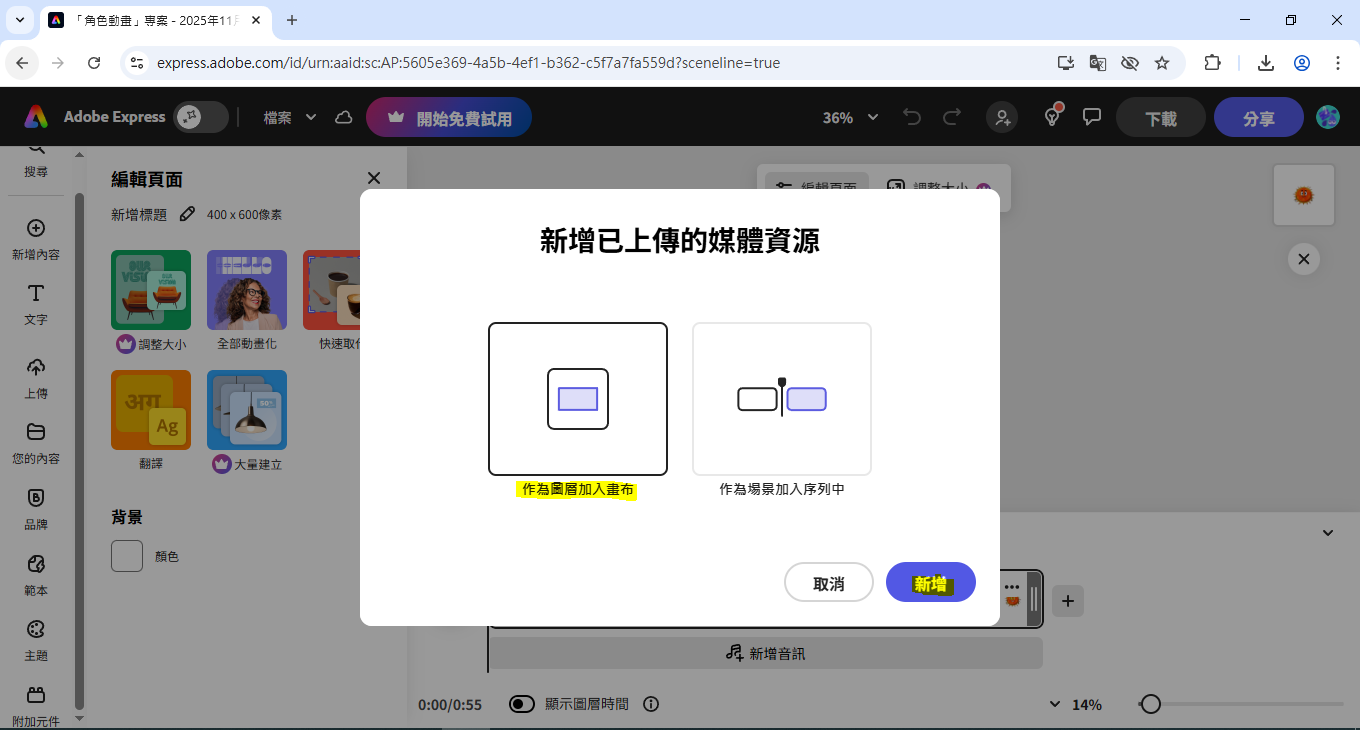This screenshot has width=1360, height=730.
Task: Click the blue Add button in dialog
Action: tap(930, 583)
